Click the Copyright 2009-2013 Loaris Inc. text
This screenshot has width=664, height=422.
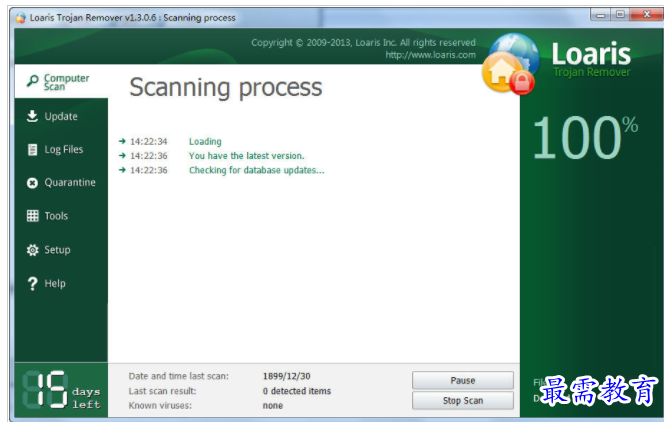[363, 43]
